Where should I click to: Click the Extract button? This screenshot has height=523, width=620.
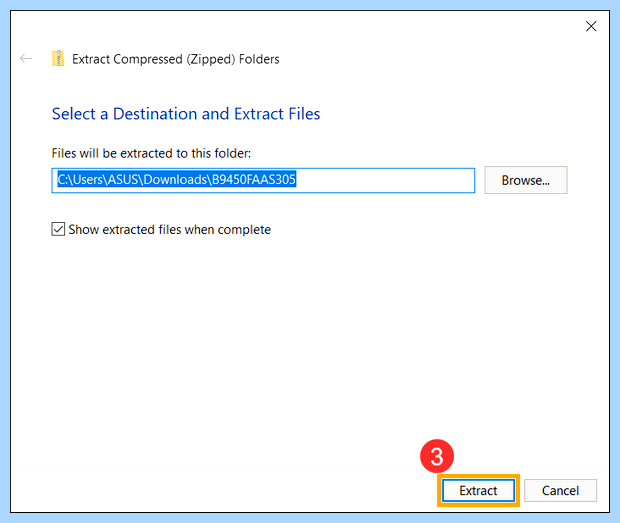[478, 491]
